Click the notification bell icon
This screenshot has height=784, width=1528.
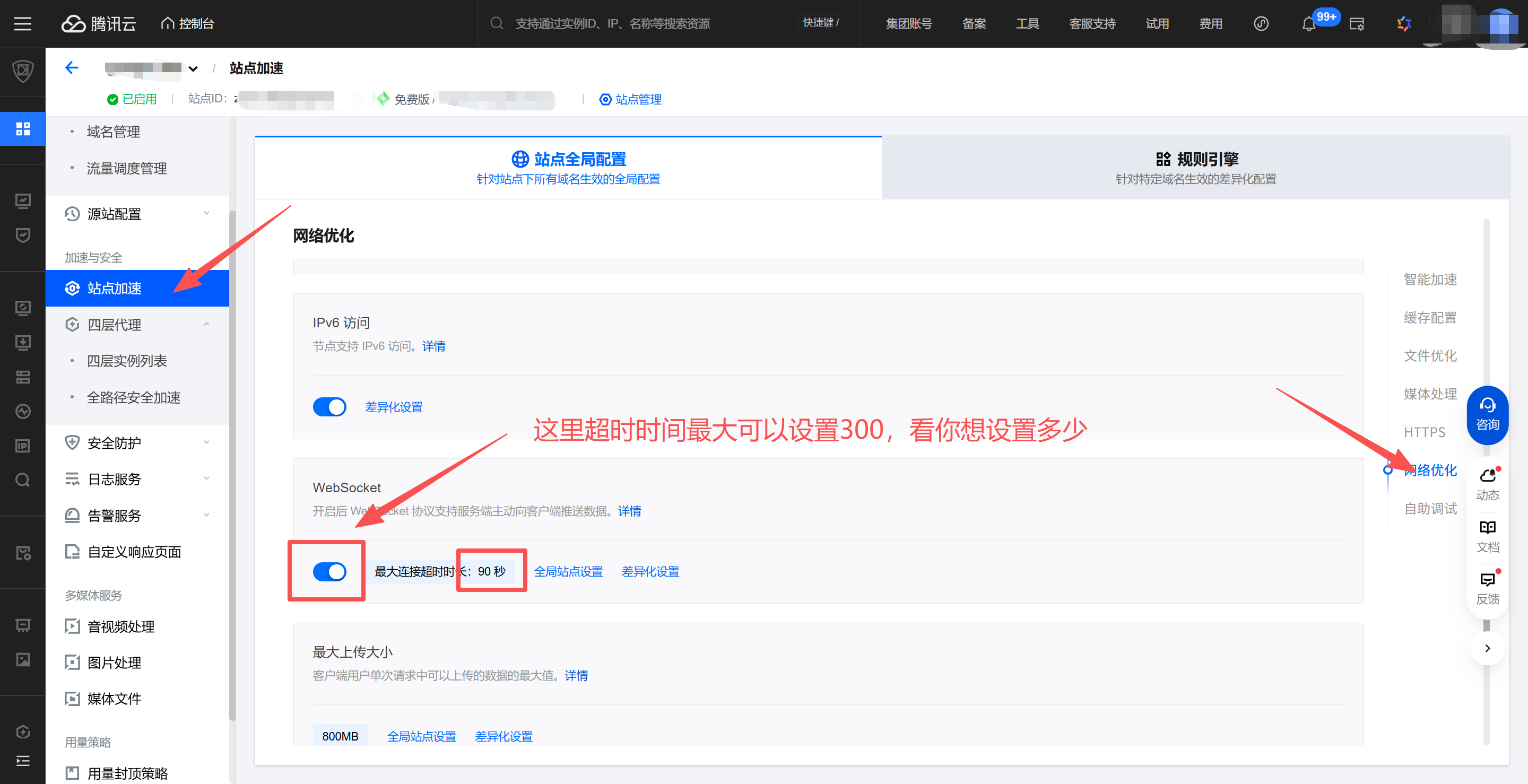click(1308, 24)
